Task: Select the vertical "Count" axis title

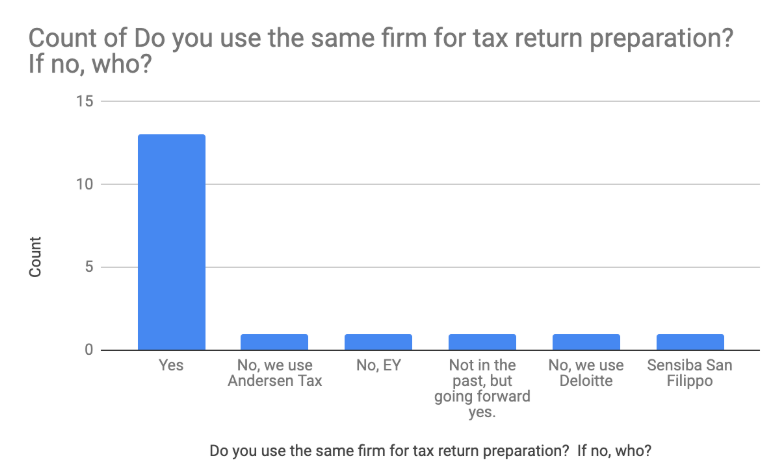Action: tap(36, 257)
